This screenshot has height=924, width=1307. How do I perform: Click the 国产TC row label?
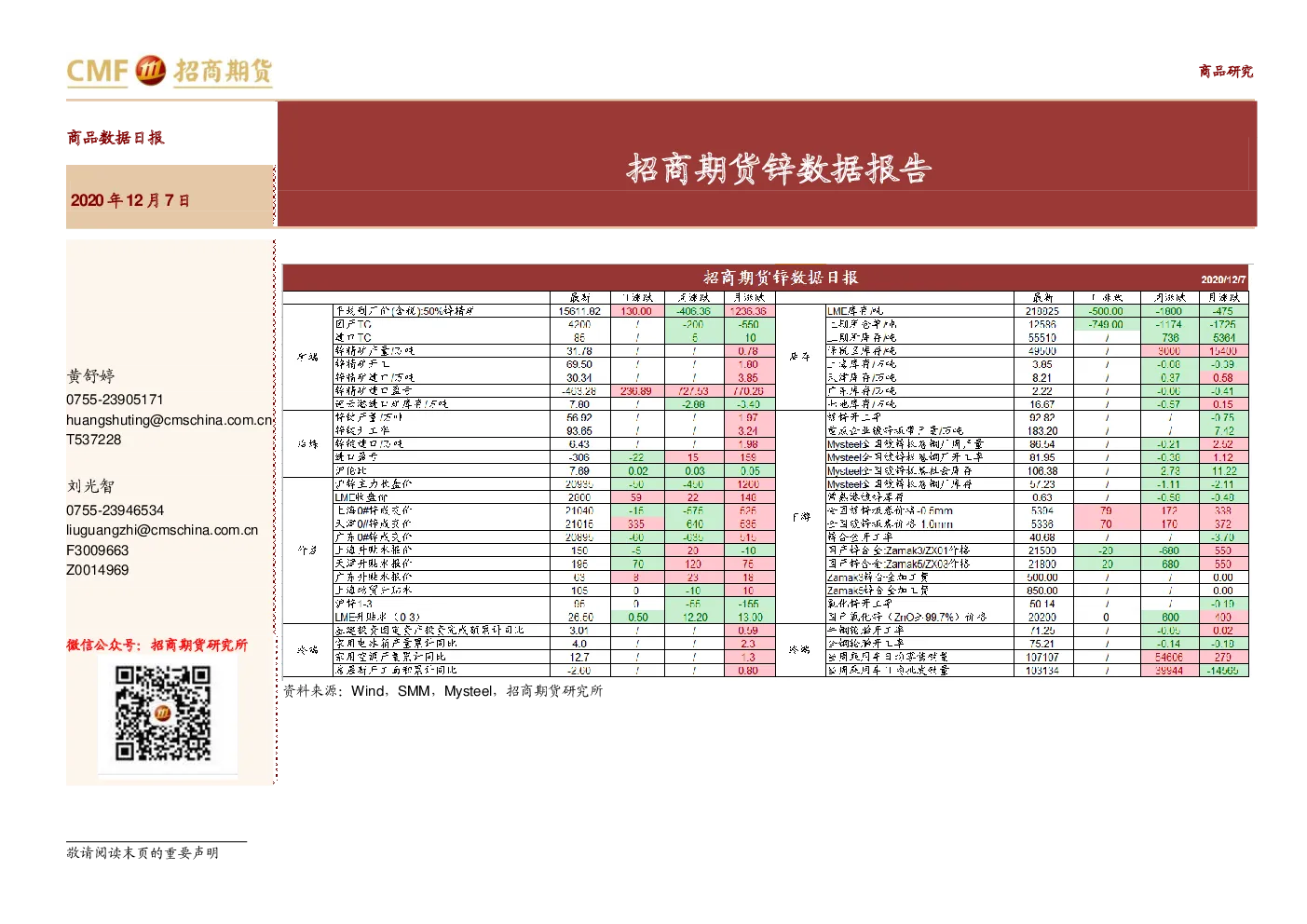[x=353, y=325]
